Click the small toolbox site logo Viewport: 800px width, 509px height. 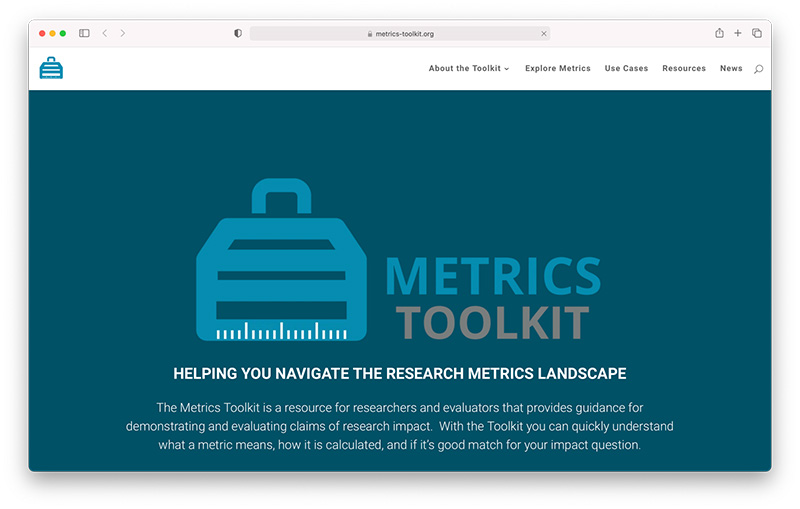[51, 68]
